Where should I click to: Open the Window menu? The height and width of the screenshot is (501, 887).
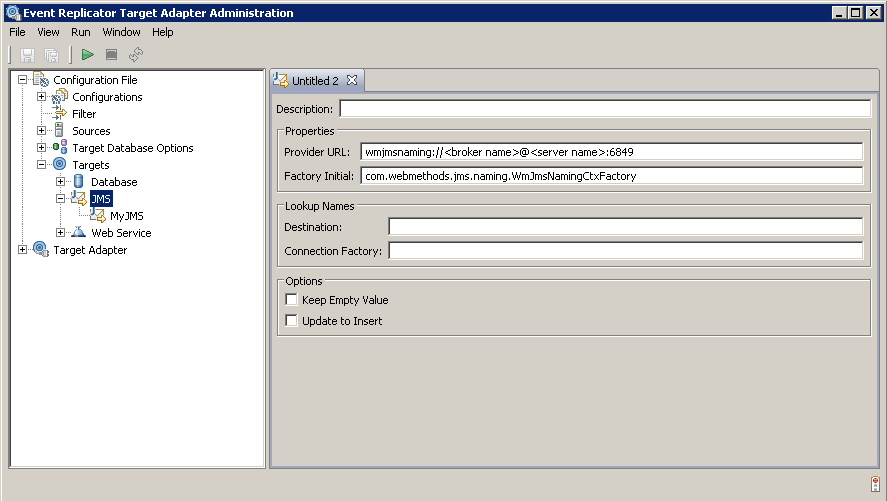[121, 32]
